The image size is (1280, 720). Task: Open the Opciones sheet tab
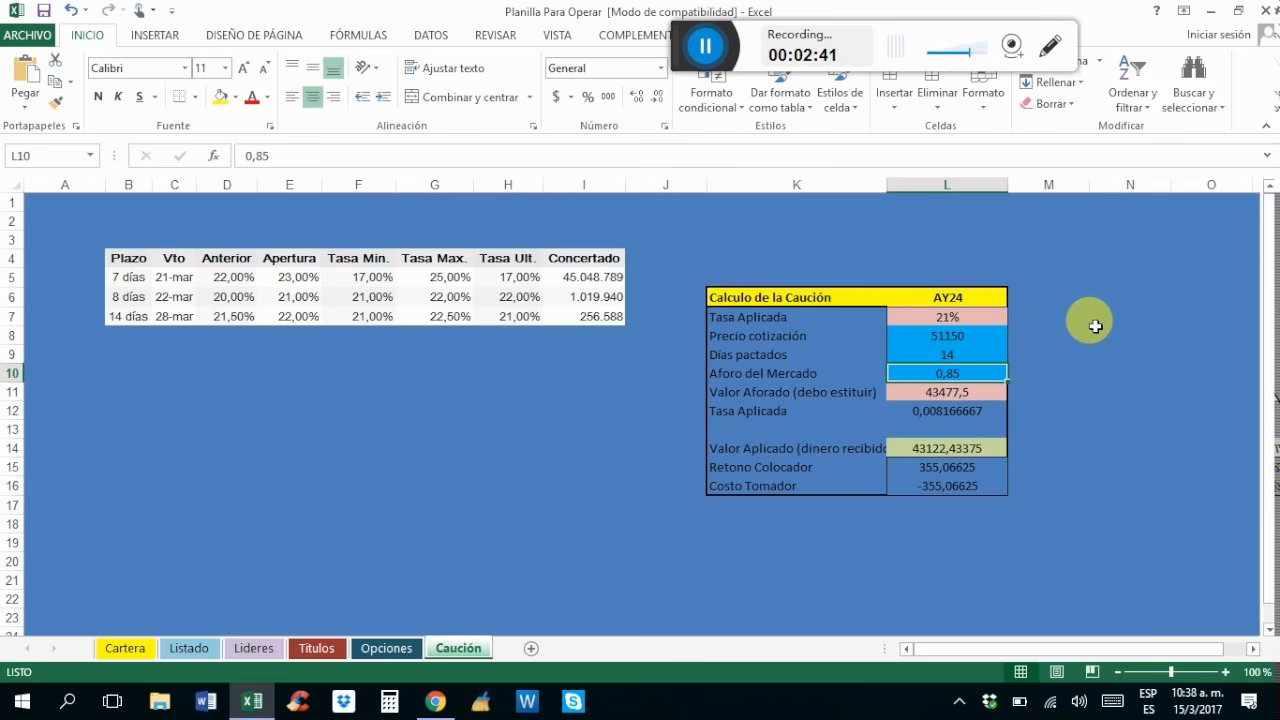(x=386, y=648)
